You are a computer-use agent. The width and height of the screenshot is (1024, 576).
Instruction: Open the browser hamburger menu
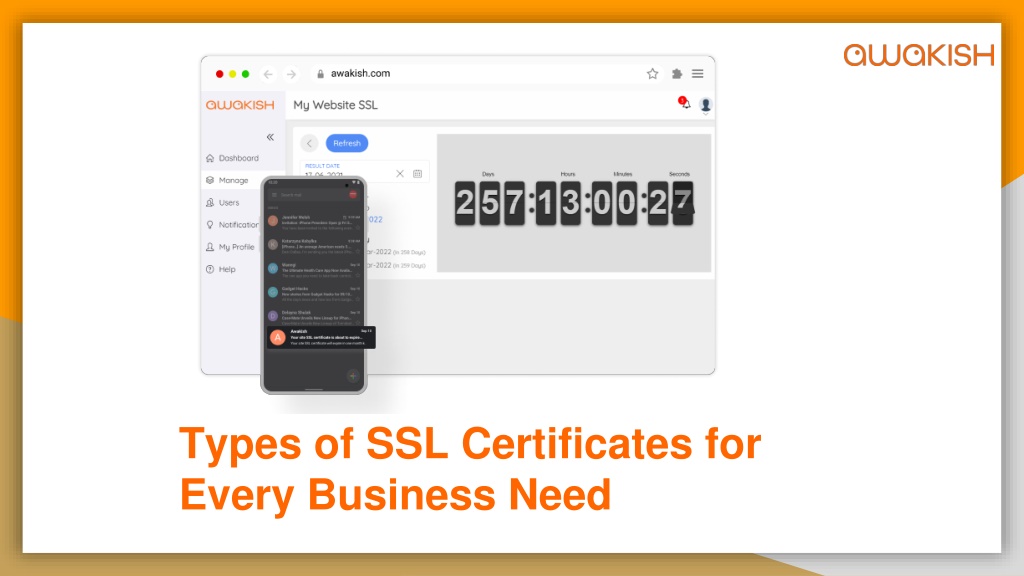(697, 74)
